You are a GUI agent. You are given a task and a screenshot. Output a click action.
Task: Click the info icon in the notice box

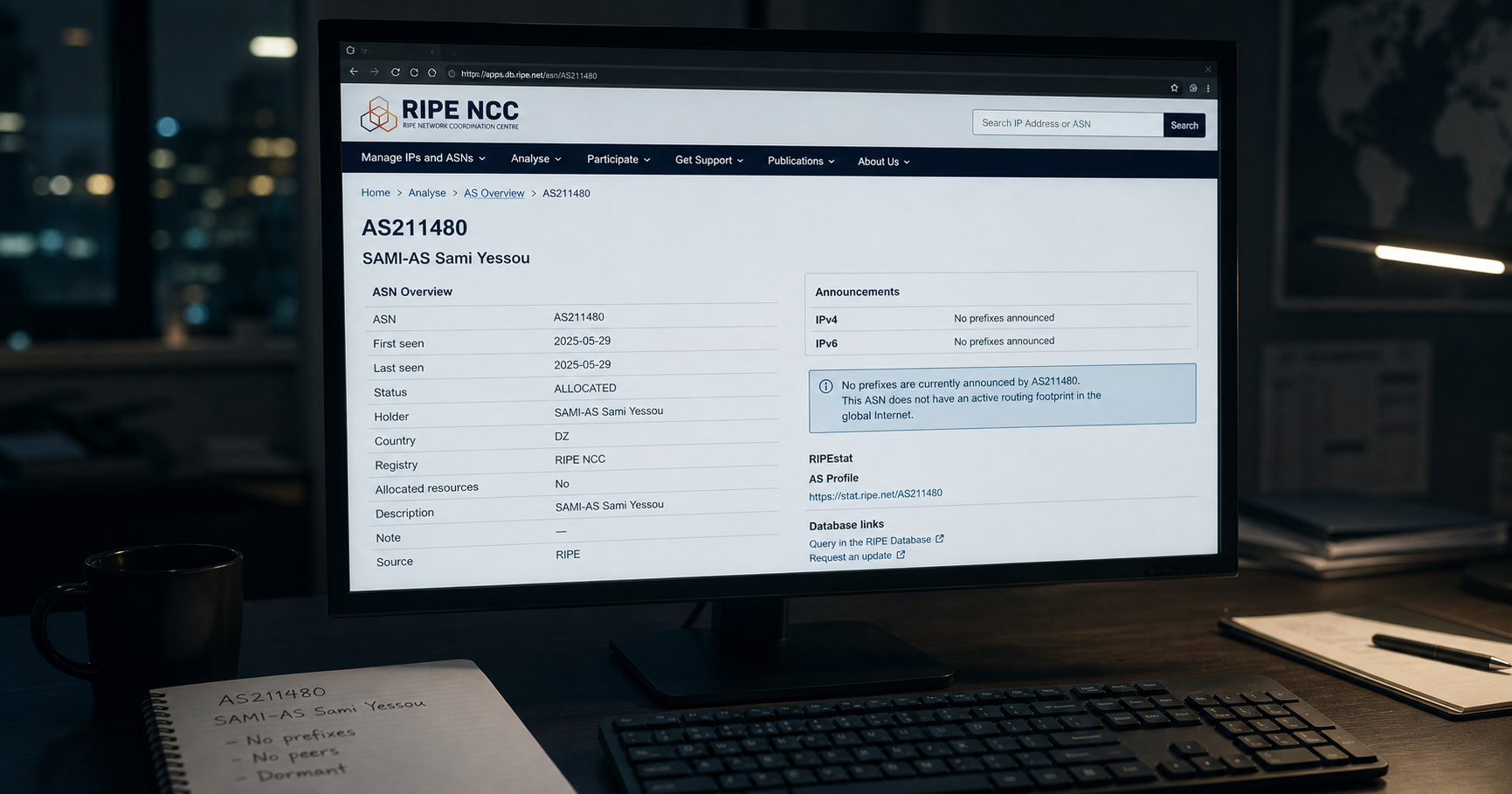coord(825,386)
